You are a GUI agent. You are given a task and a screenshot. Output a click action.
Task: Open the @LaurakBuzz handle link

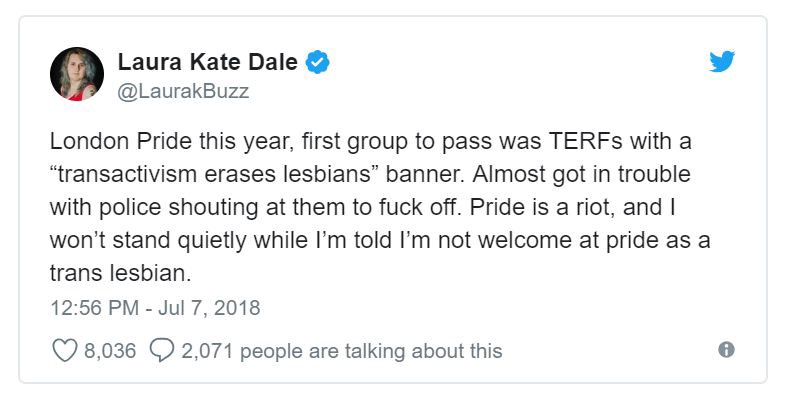point(183,91)
